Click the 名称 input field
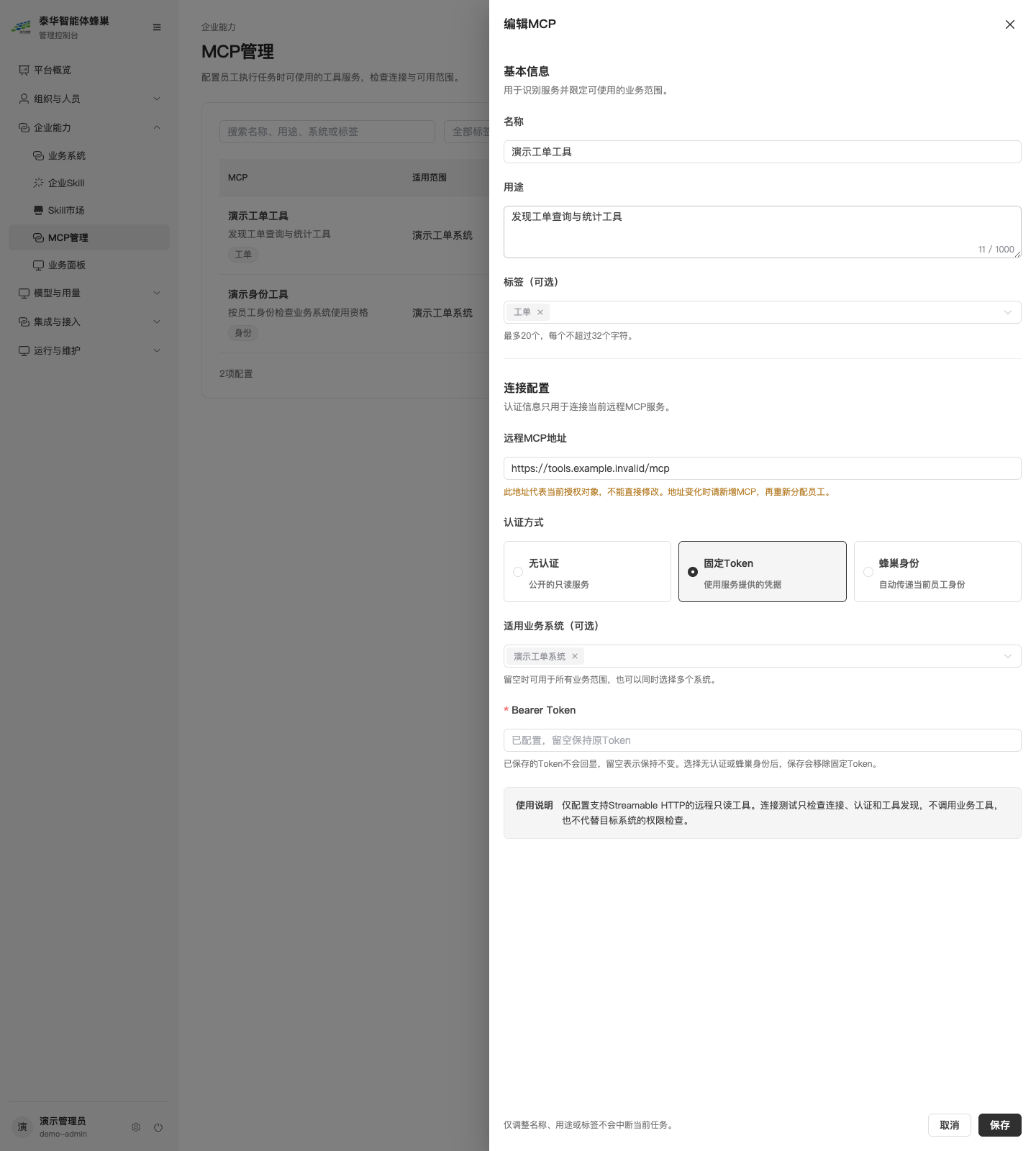Viewport: 1036px width, 1151px height. (x=763, y=152)
